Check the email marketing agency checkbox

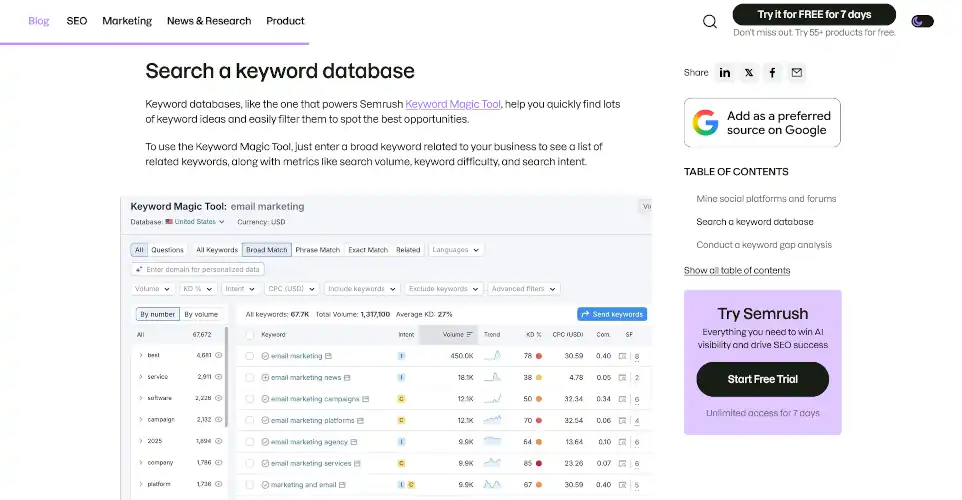pyautogui.click(x=250, y=442)
